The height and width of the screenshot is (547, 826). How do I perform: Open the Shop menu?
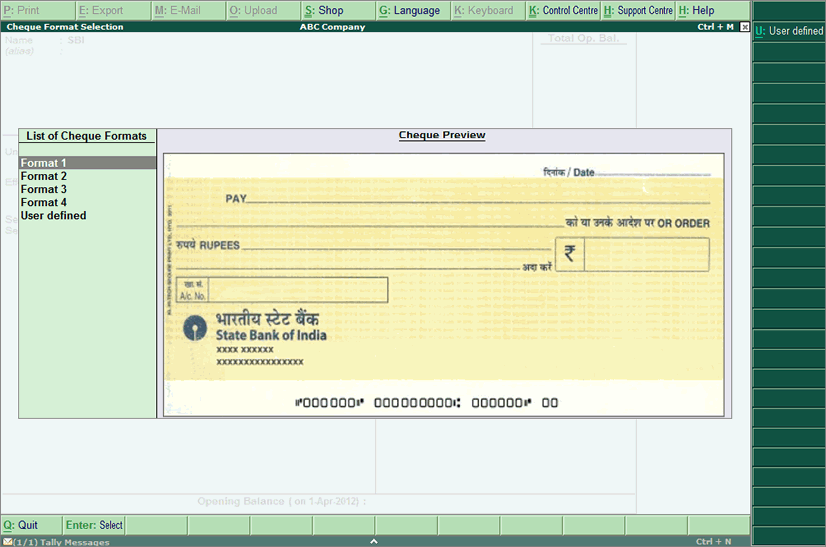(339, 11)
